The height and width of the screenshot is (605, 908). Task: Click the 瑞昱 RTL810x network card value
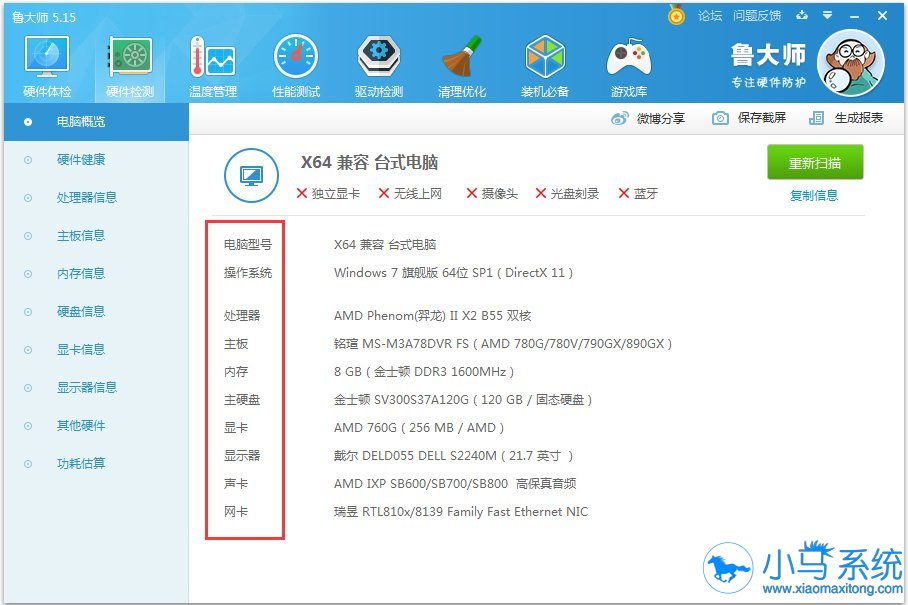point(461,512)
